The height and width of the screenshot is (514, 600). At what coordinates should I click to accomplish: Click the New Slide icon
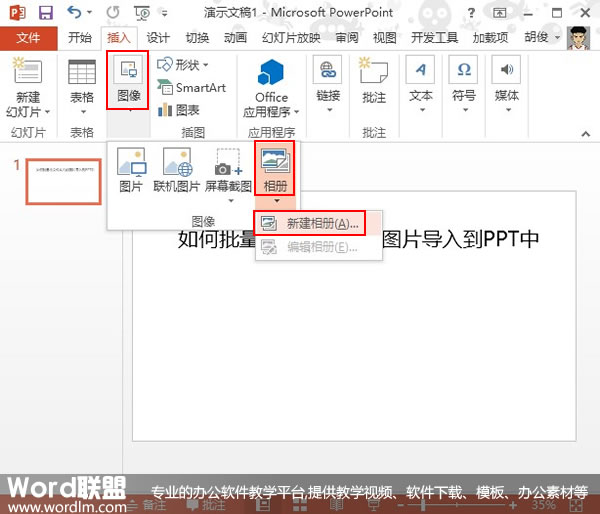click(27, 70)
